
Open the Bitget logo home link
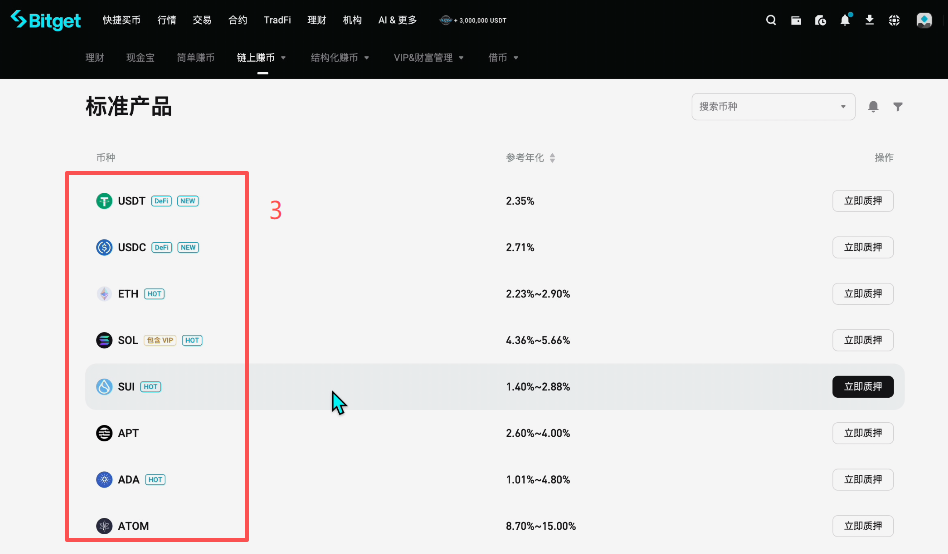pos(46,20)
